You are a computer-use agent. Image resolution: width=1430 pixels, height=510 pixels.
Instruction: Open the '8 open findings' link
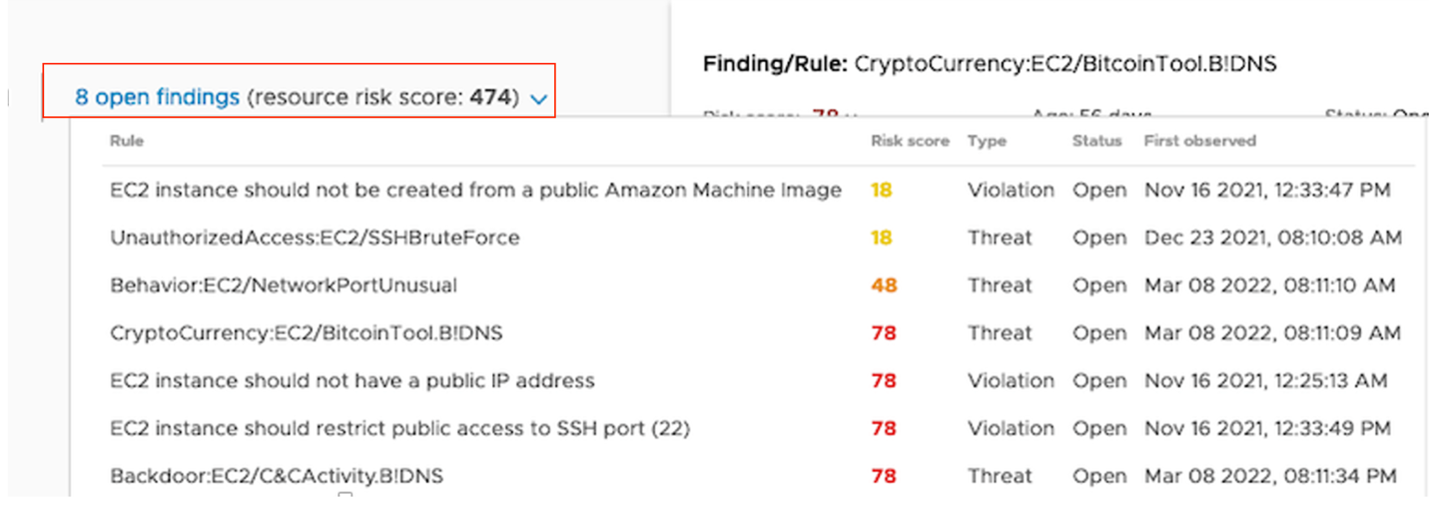point(157,97)
